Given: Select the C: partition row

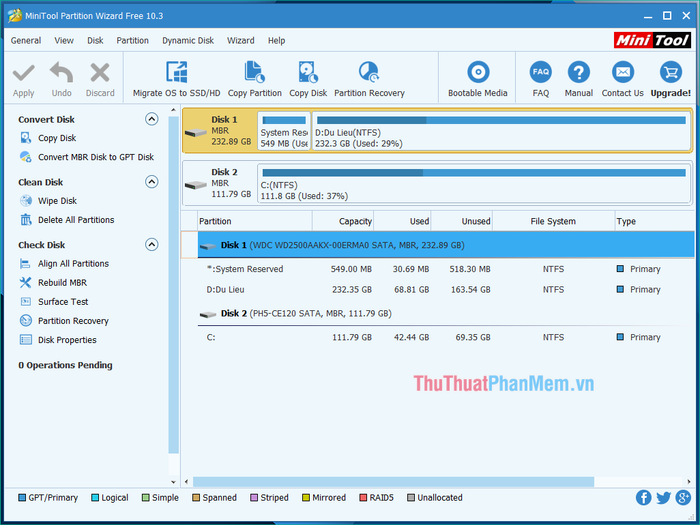Looking at the screenshot, I should pyautogui.click(x=445, y=338).
